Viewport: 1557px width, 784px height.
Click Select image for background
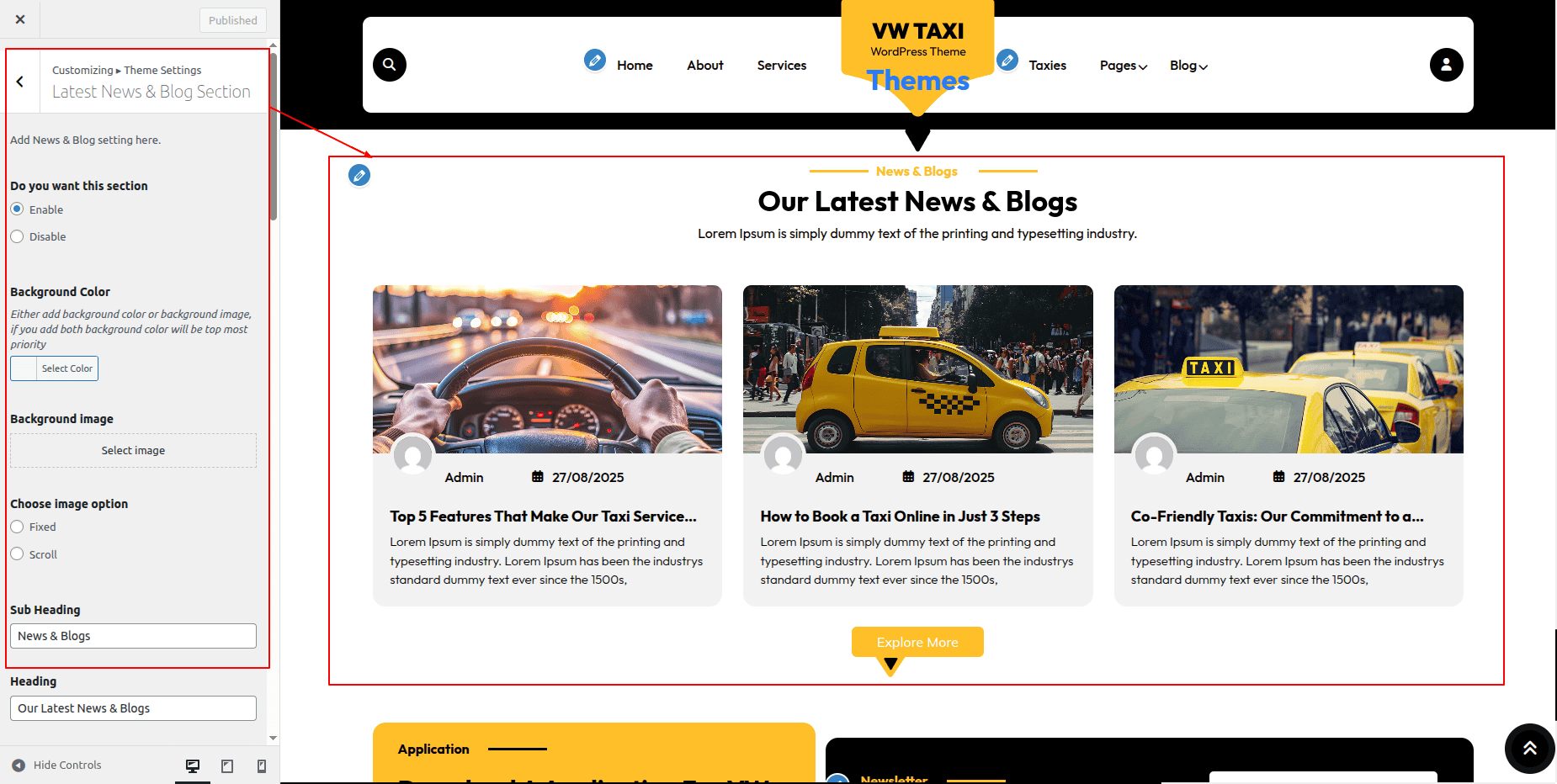[x=133, y=451]
